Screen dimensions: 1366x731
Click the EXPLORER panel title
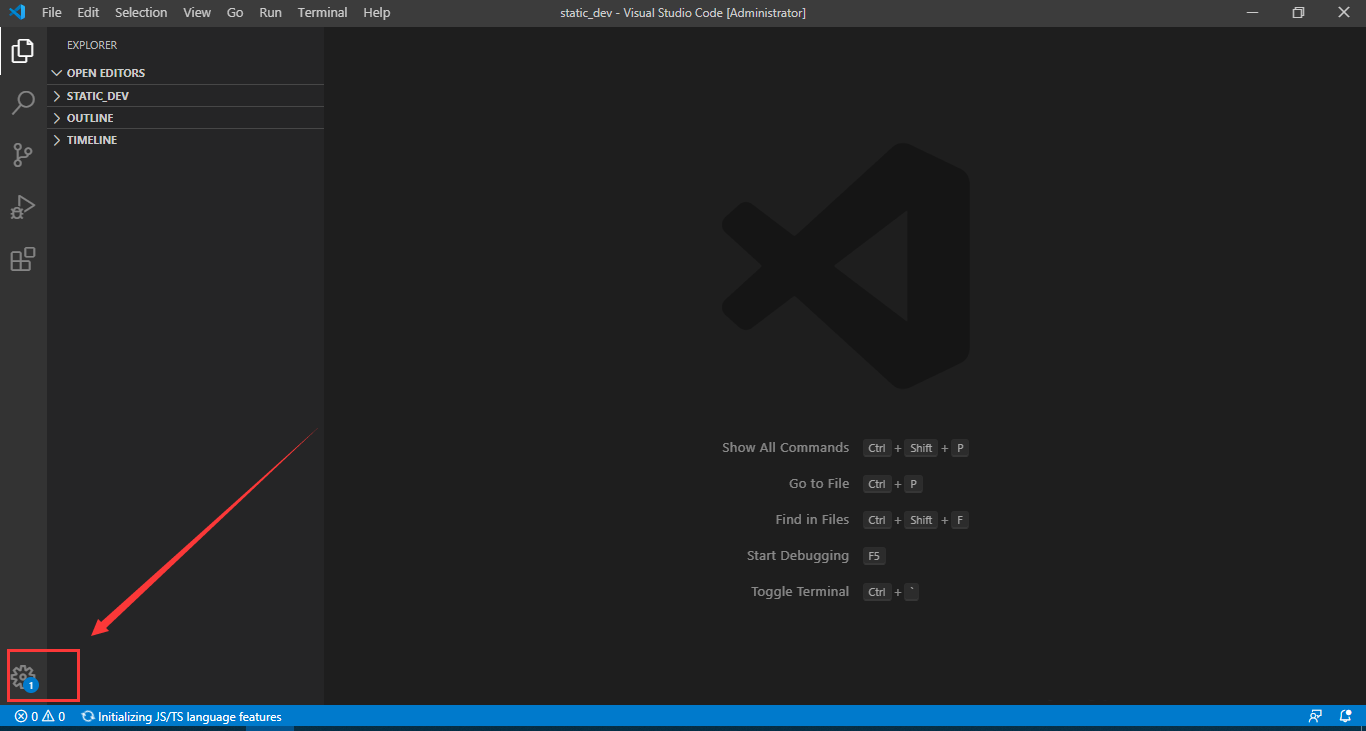point(92,45)
